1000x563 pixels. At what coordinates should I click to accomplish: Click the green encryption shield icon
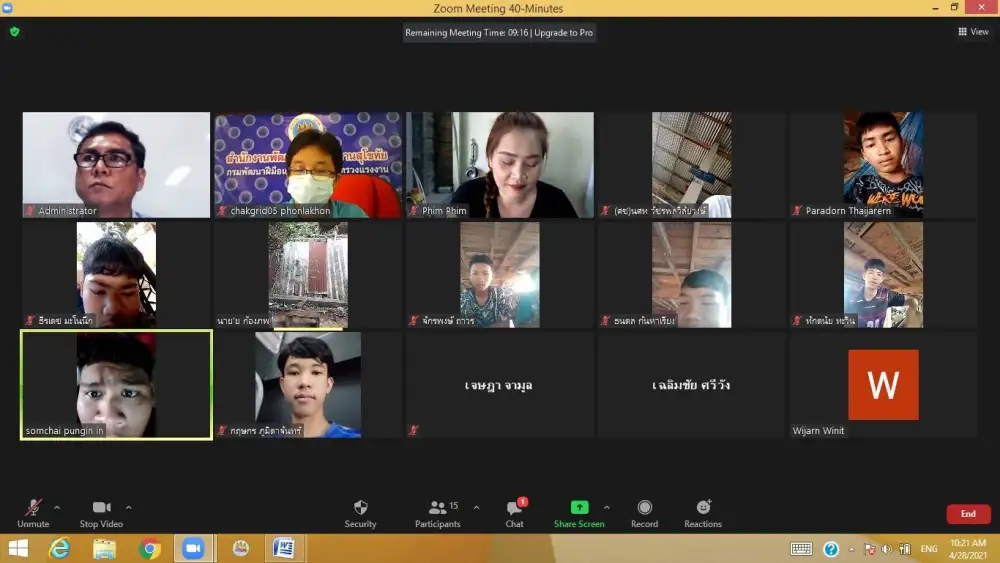point(14,32)
